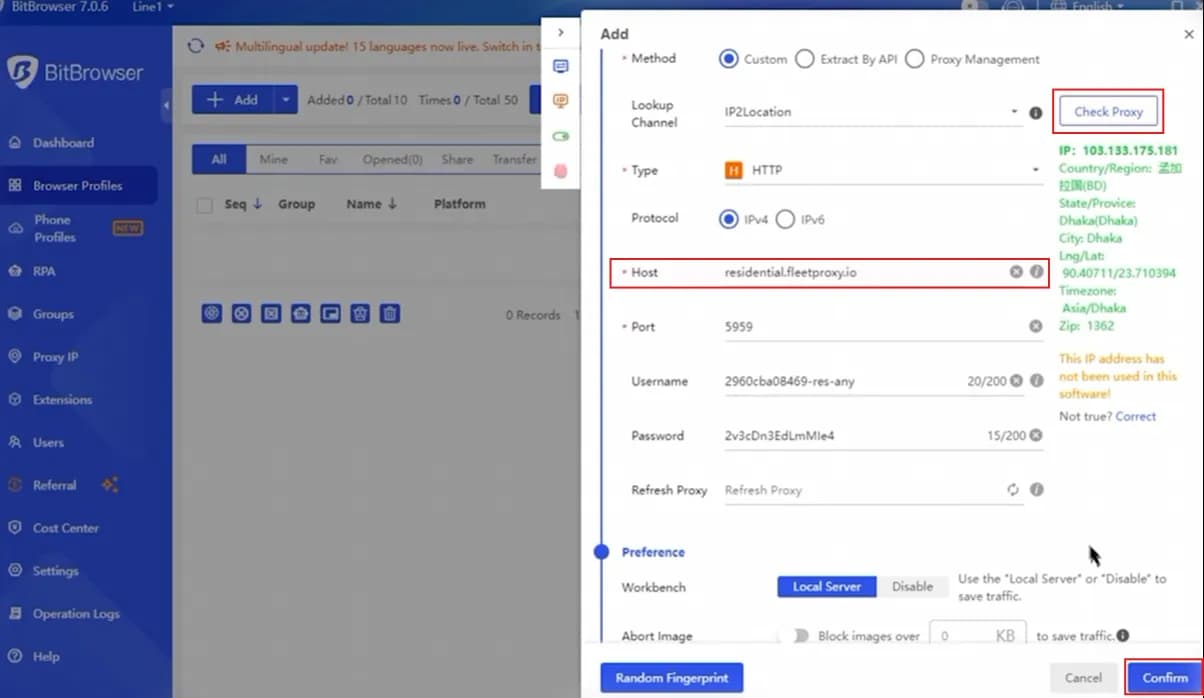Choose Local Server for Workbench
Screen dimensions: 1204x698
point(827,587)
